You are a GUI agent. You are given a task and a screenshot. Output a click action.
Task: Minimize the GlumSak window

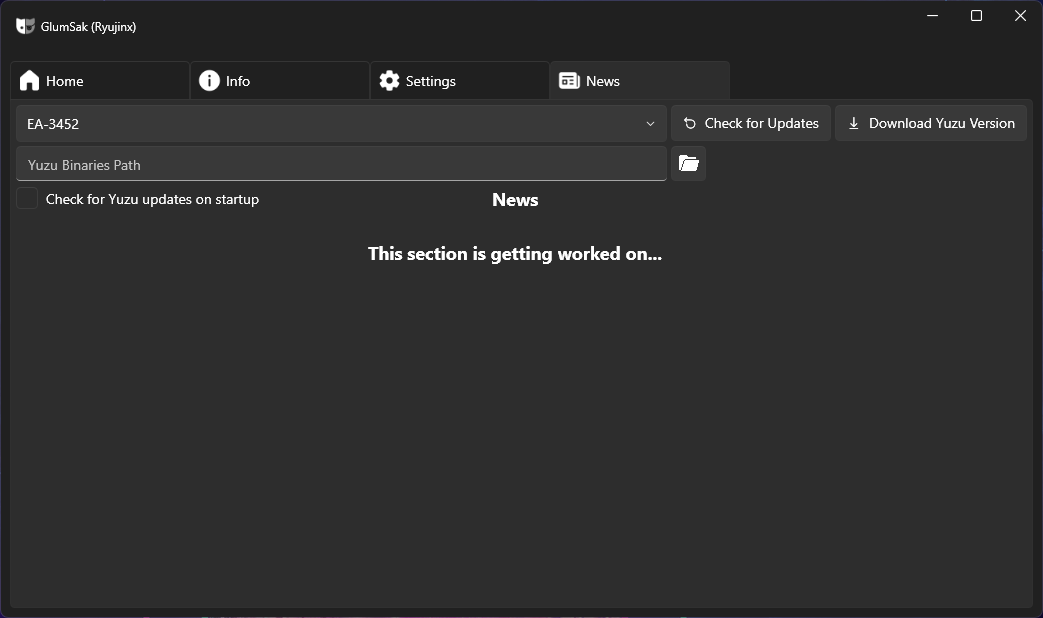pos(933,15)
